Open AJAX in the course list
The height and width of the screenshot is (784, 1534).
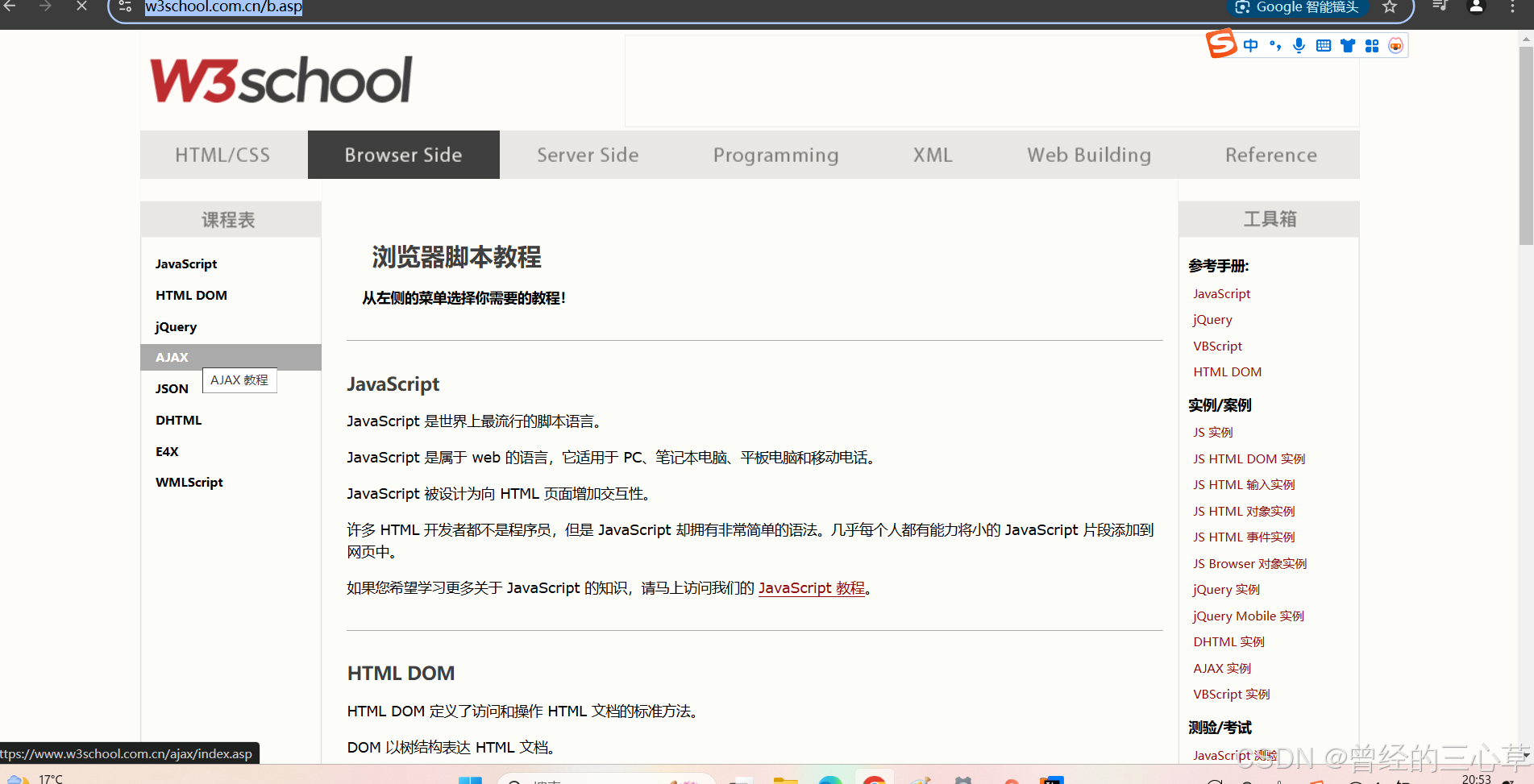click(231, 357)
